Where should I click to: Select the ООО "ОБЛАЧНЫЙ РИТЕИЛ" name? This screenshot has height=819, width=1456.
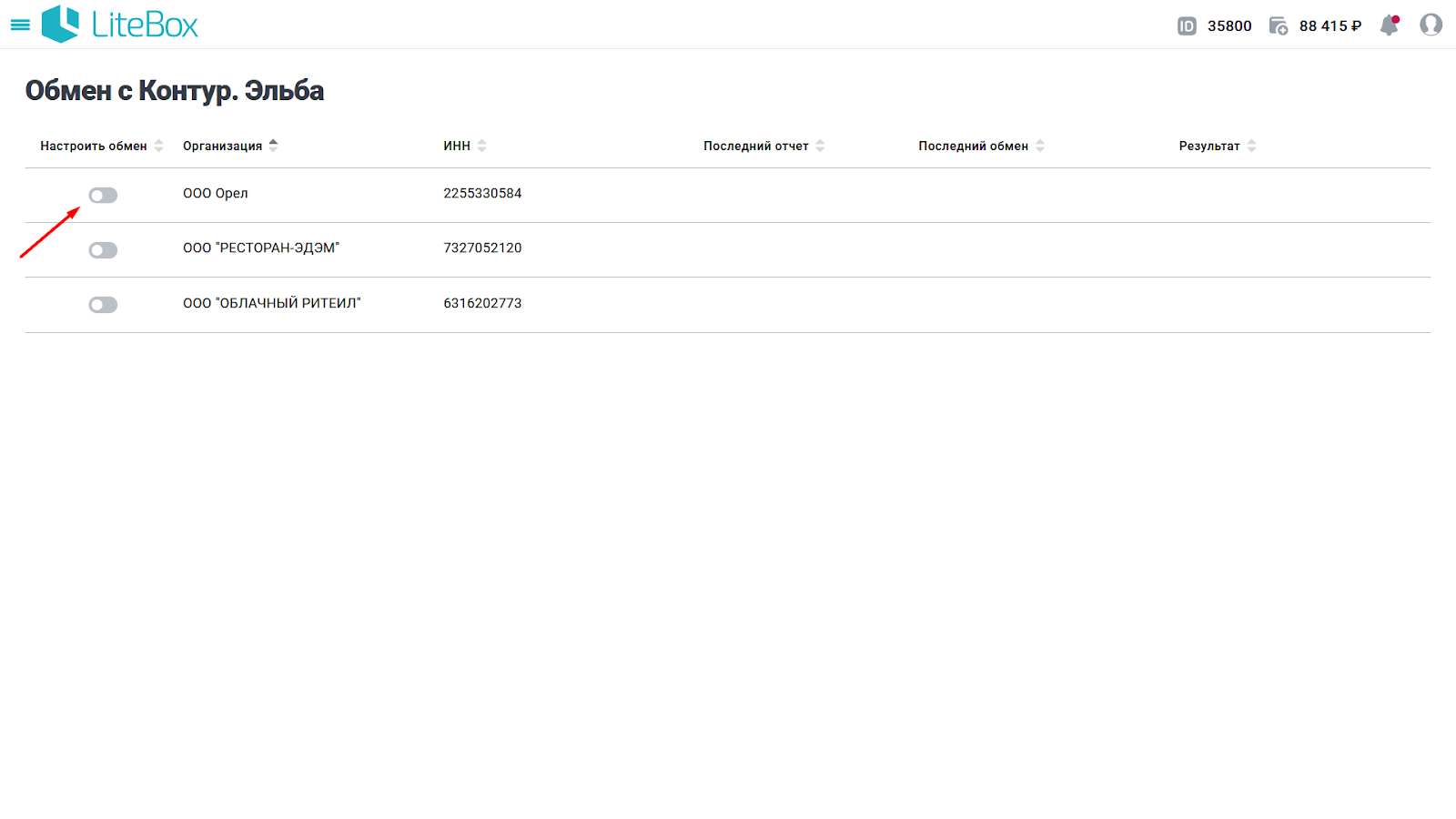click(x=272, y=303)
